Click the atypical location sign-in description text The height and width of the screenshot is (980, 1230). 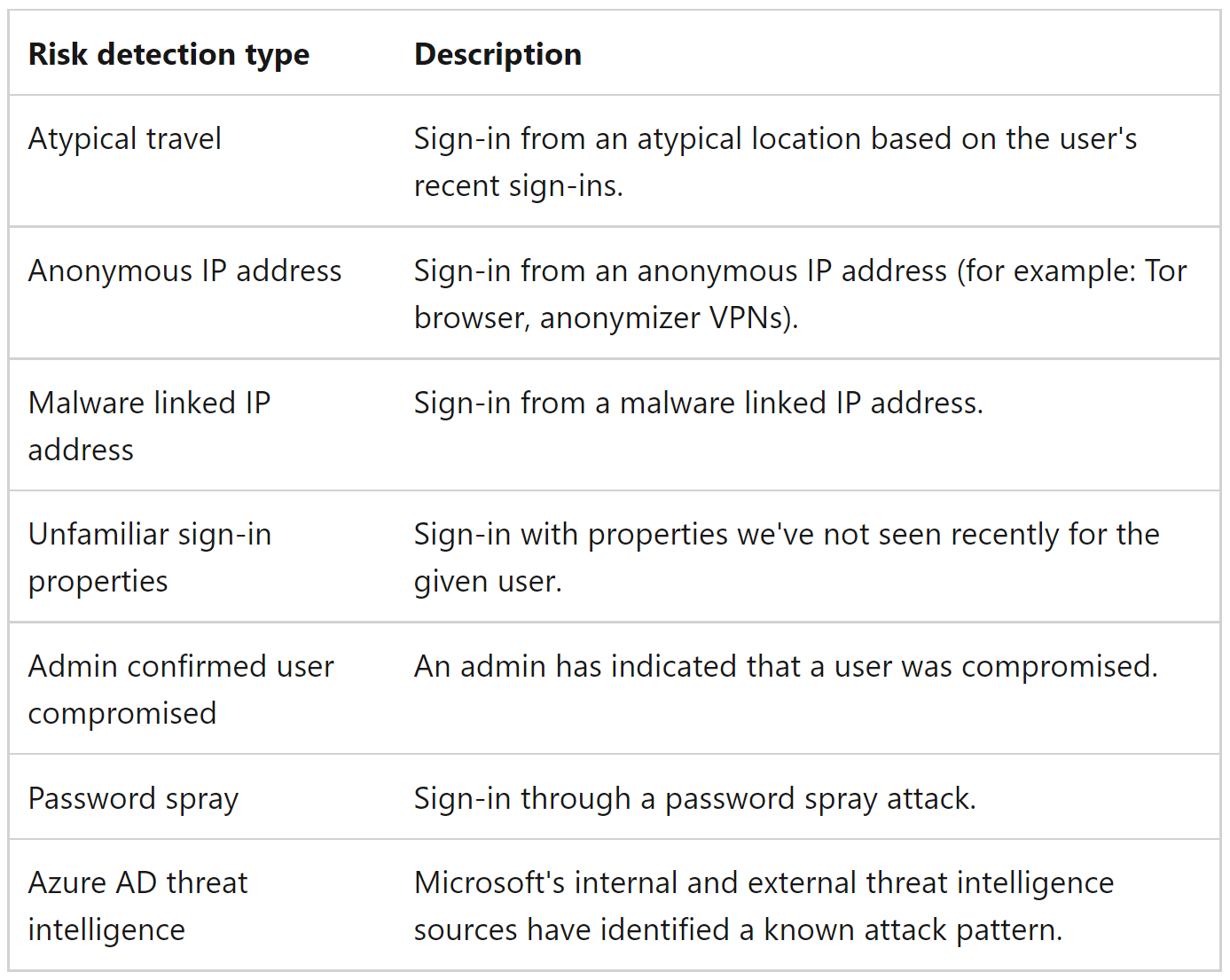[x=774, y=139]
